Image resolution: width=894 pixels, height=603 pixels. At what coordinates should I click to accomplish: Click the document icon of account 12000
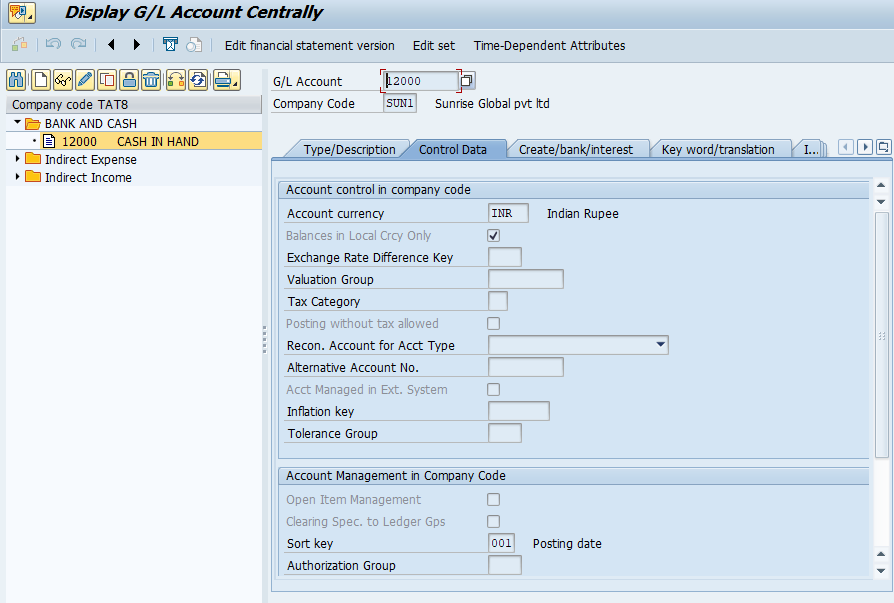click(50, 141)
